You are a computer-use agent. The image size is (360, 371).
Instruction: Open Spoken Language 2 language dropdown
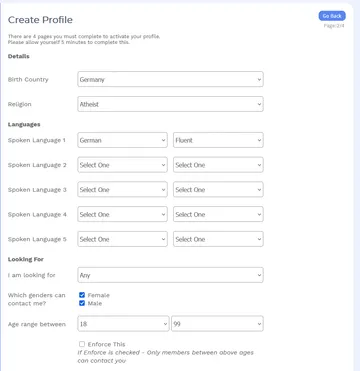(122, 165)
